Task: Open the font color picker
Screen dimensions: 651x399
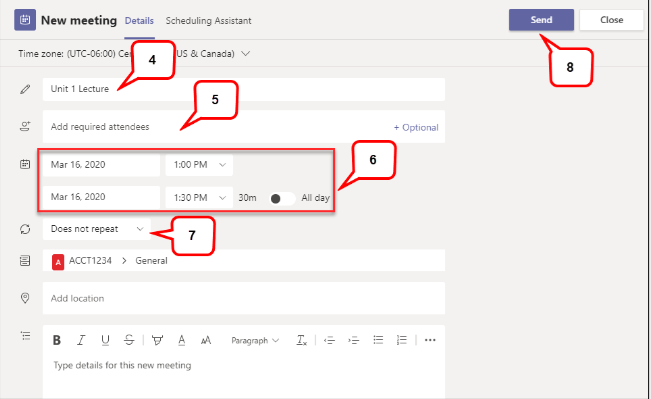Action: coord(181,340)
